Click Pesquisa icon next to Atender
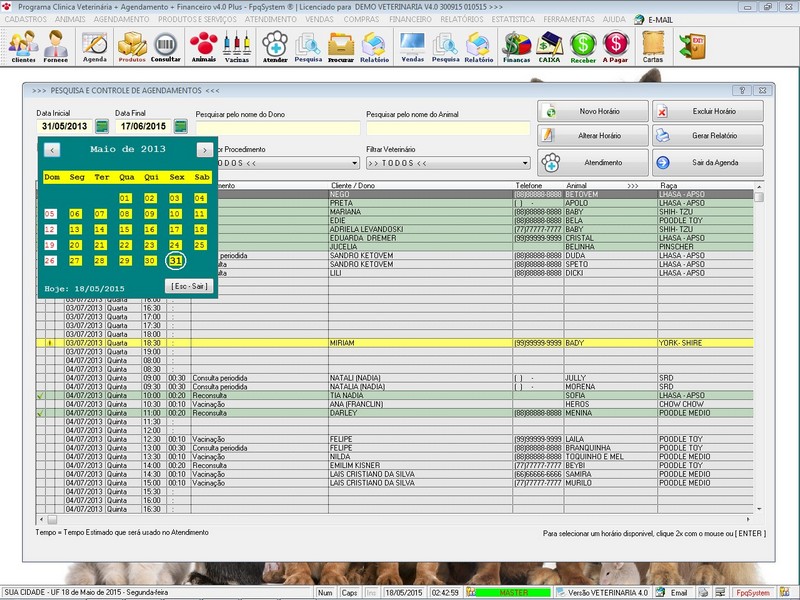This screenshot has height=600, width=800. pyautogui.click(x=308, y=46)
